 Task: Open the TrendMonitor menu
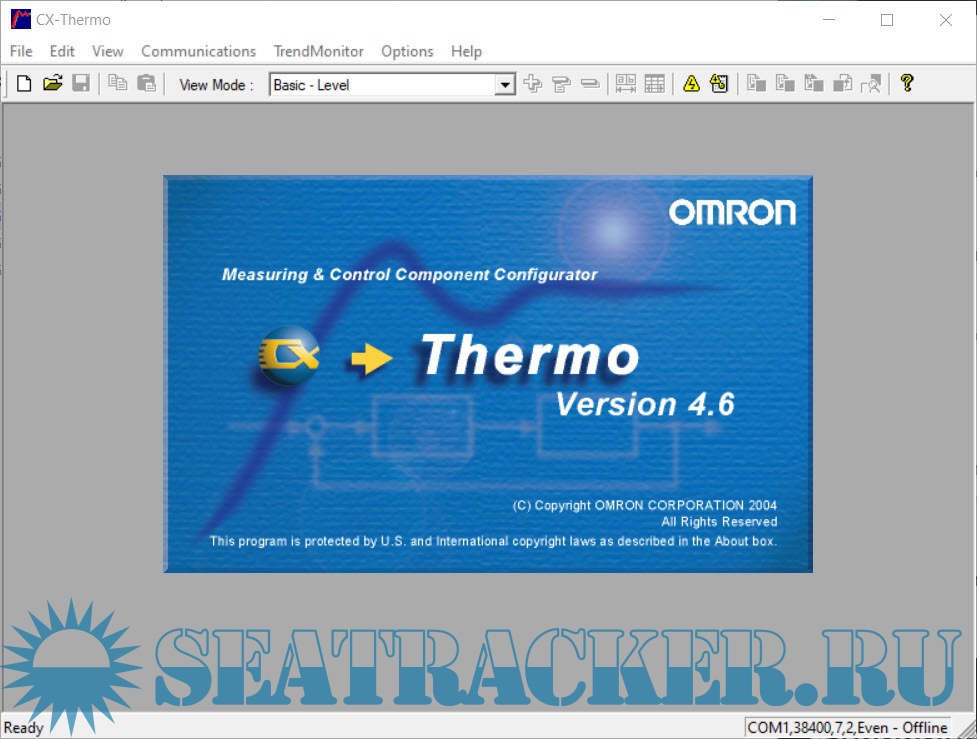tap(318, 51)
